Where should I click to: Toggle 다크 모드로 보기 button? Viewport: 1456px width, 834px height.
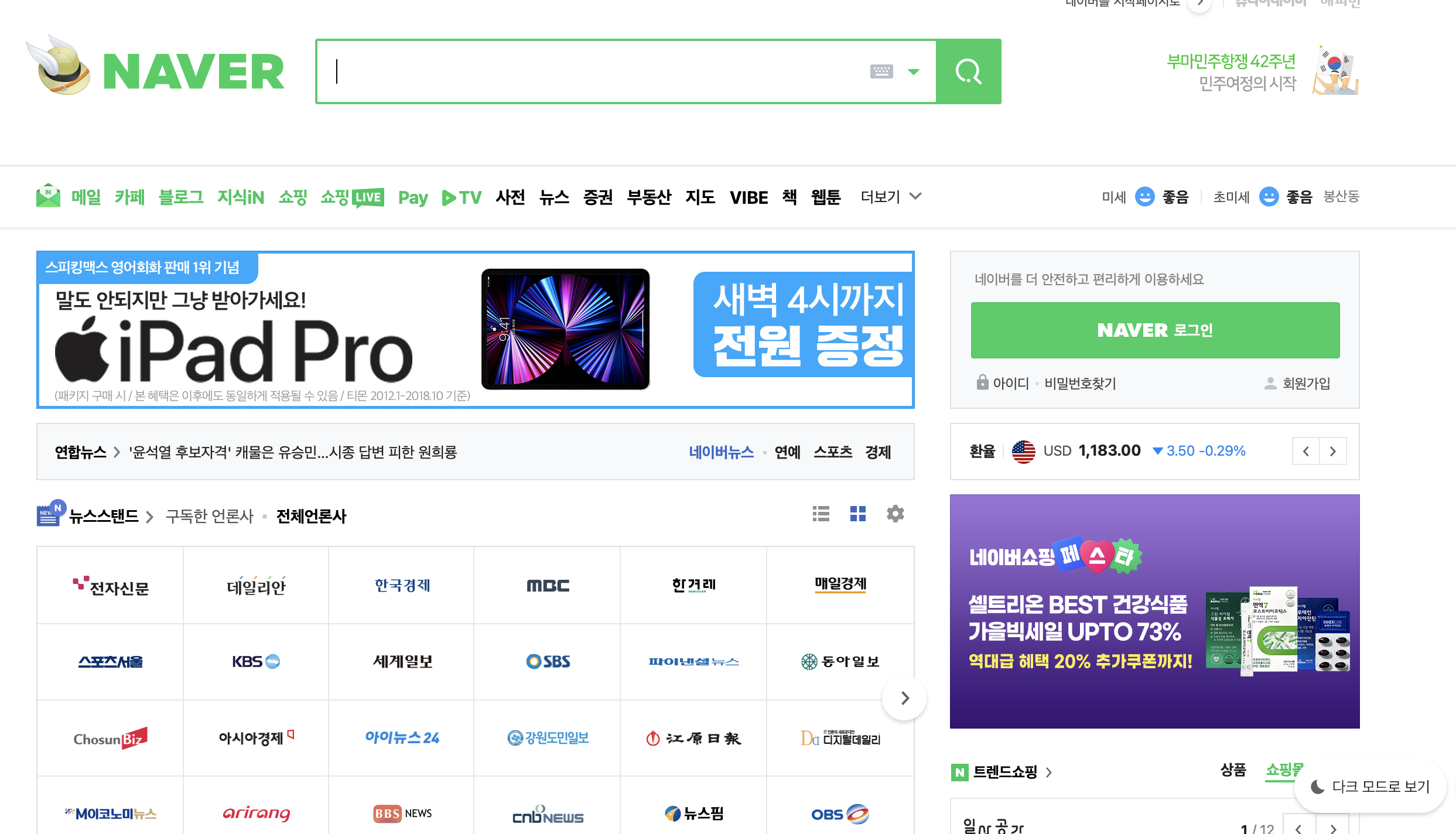(1370, 787)
